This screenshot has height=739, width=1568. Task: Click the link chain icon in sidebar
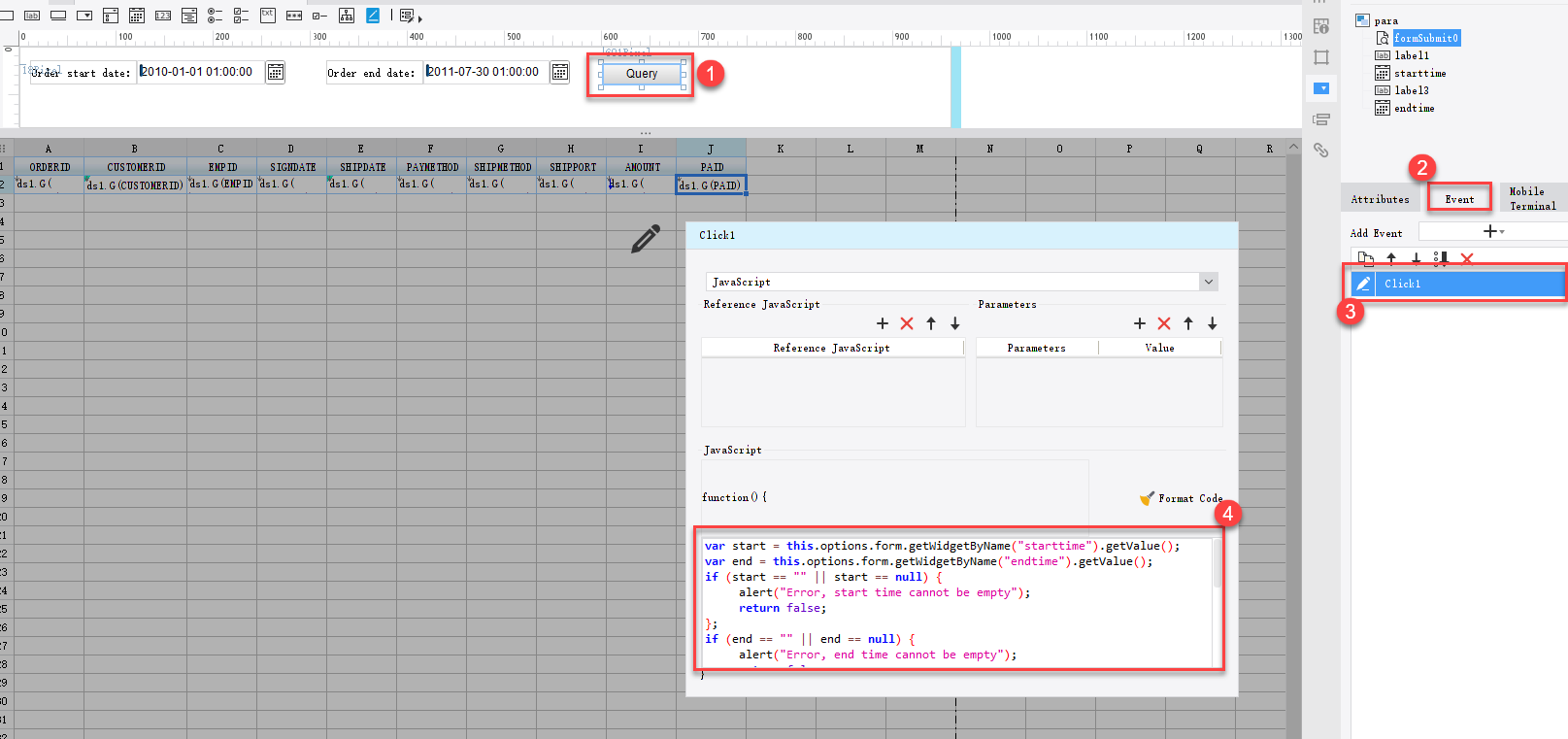pos(1320,150)
